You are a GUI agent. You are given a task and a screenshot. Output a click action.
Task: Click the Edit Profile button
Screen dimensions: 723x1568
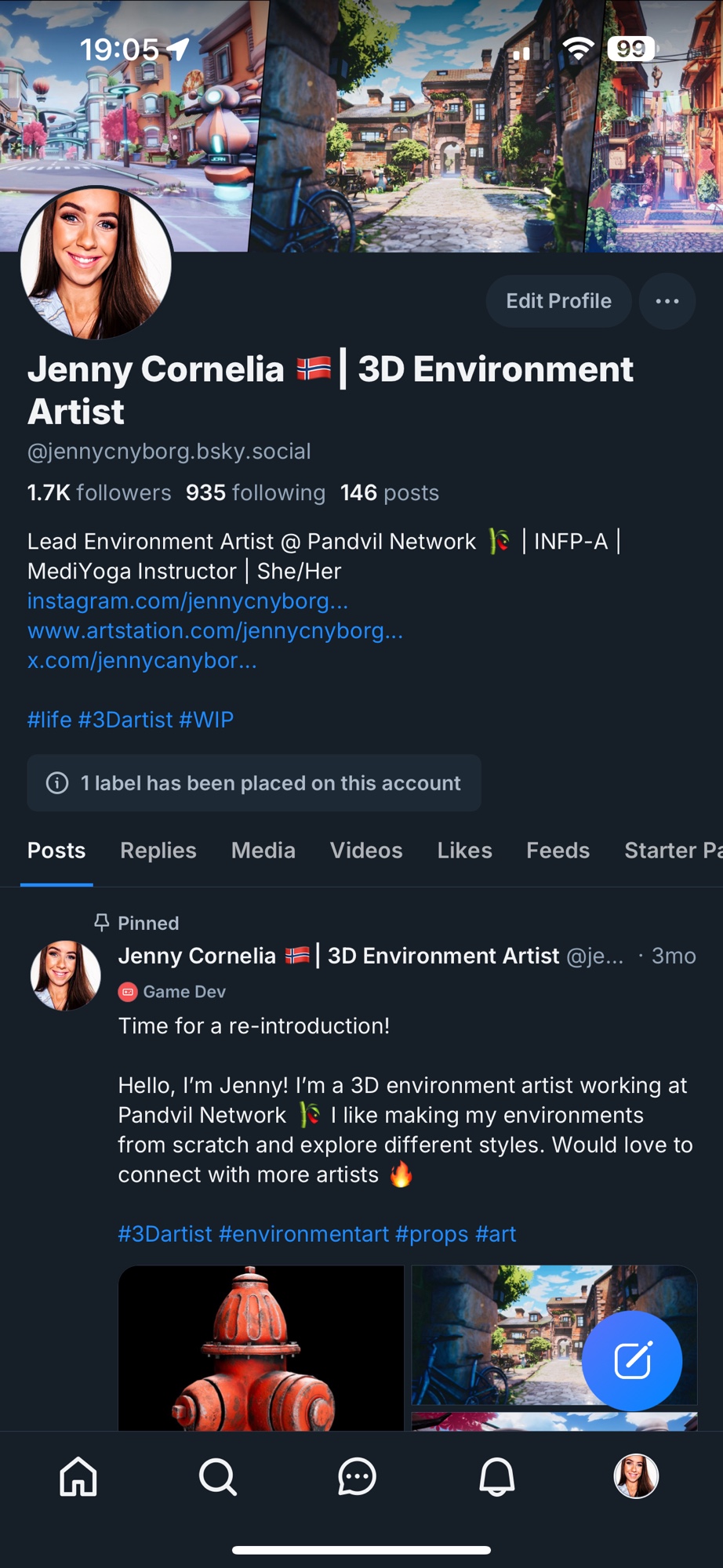coord(558,301)
